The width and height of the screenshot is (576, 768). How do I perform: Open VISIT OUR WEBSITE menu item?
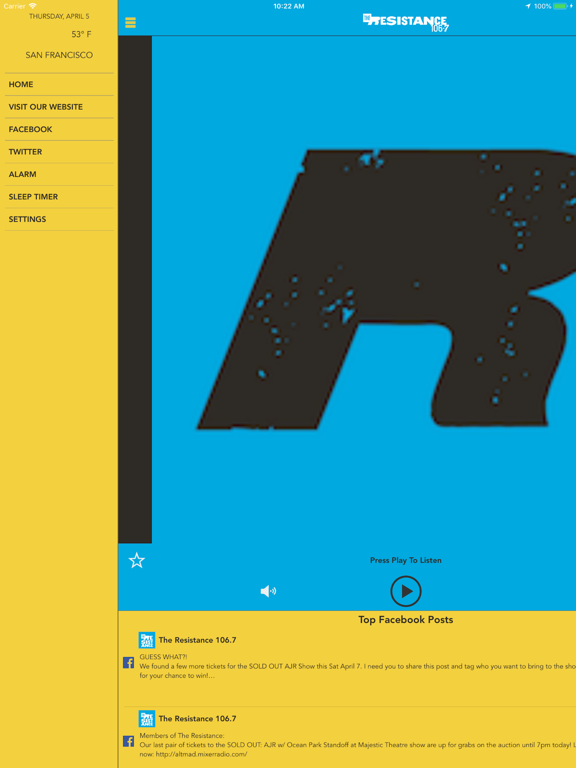(59, 107)
